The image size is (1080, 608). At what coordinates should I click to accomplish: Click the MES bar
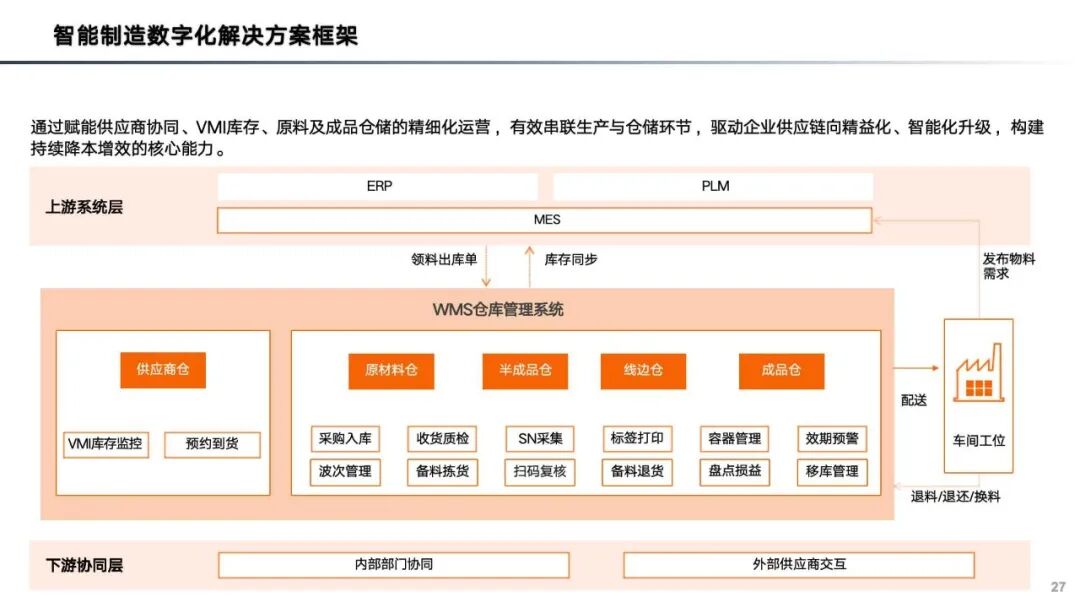tap(545, 220)
